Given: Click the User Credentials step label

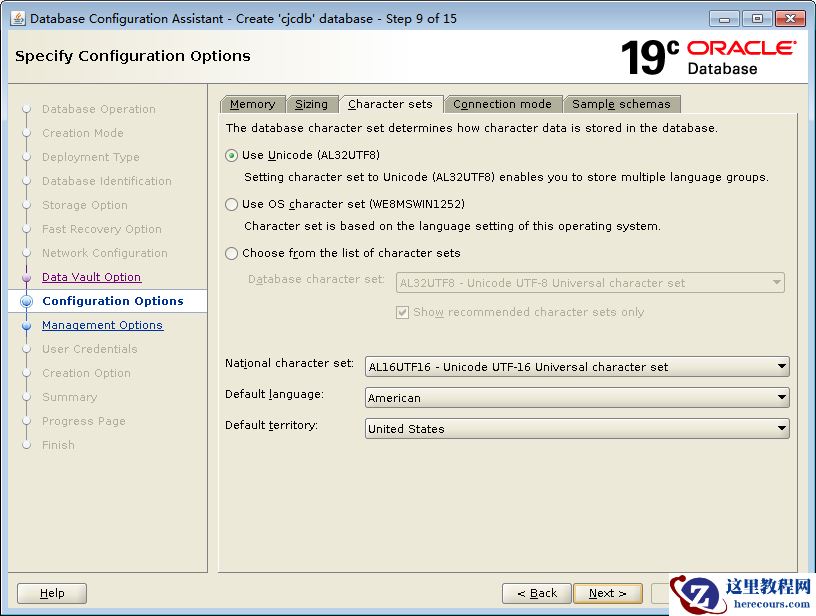Looking at the screenshot, I should [x=90, y=349].
